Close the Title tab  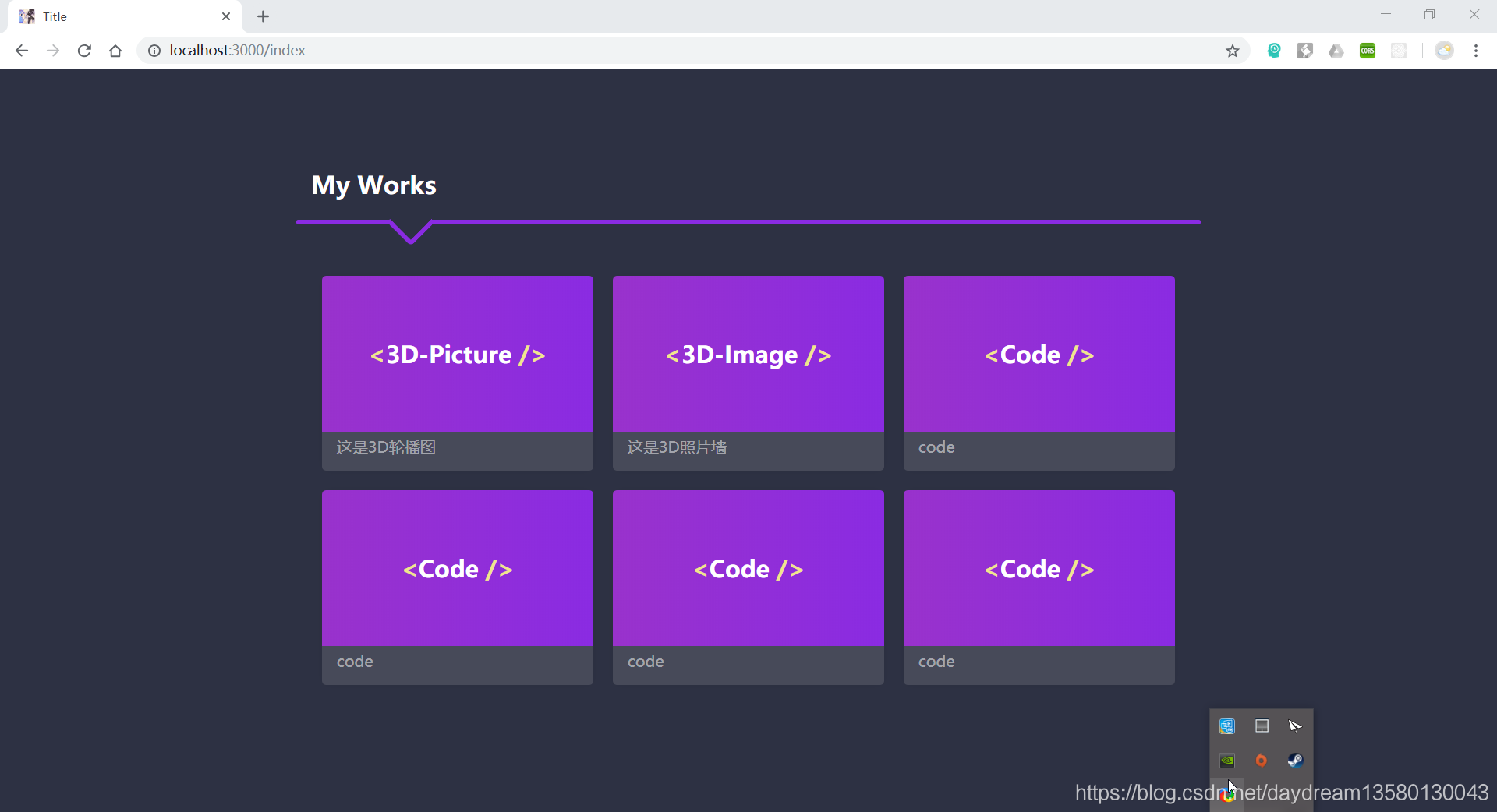226,16
